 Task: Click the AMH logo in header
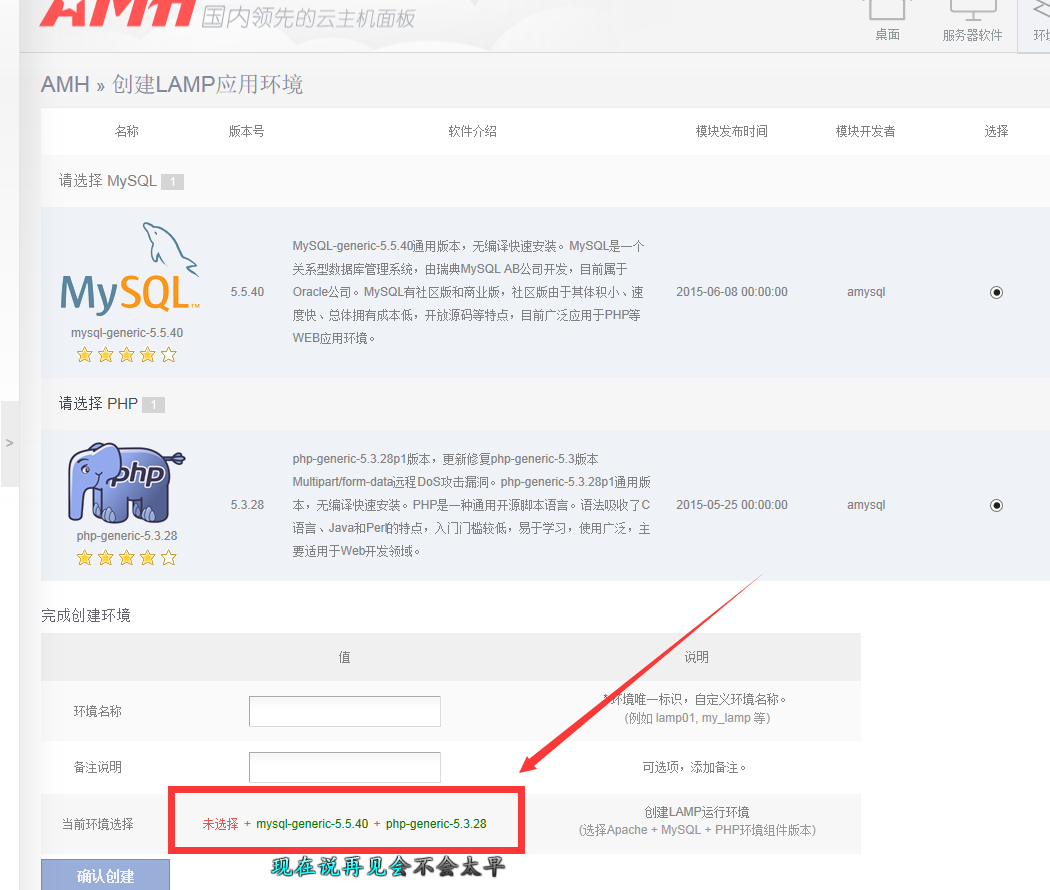coord(118,12)
